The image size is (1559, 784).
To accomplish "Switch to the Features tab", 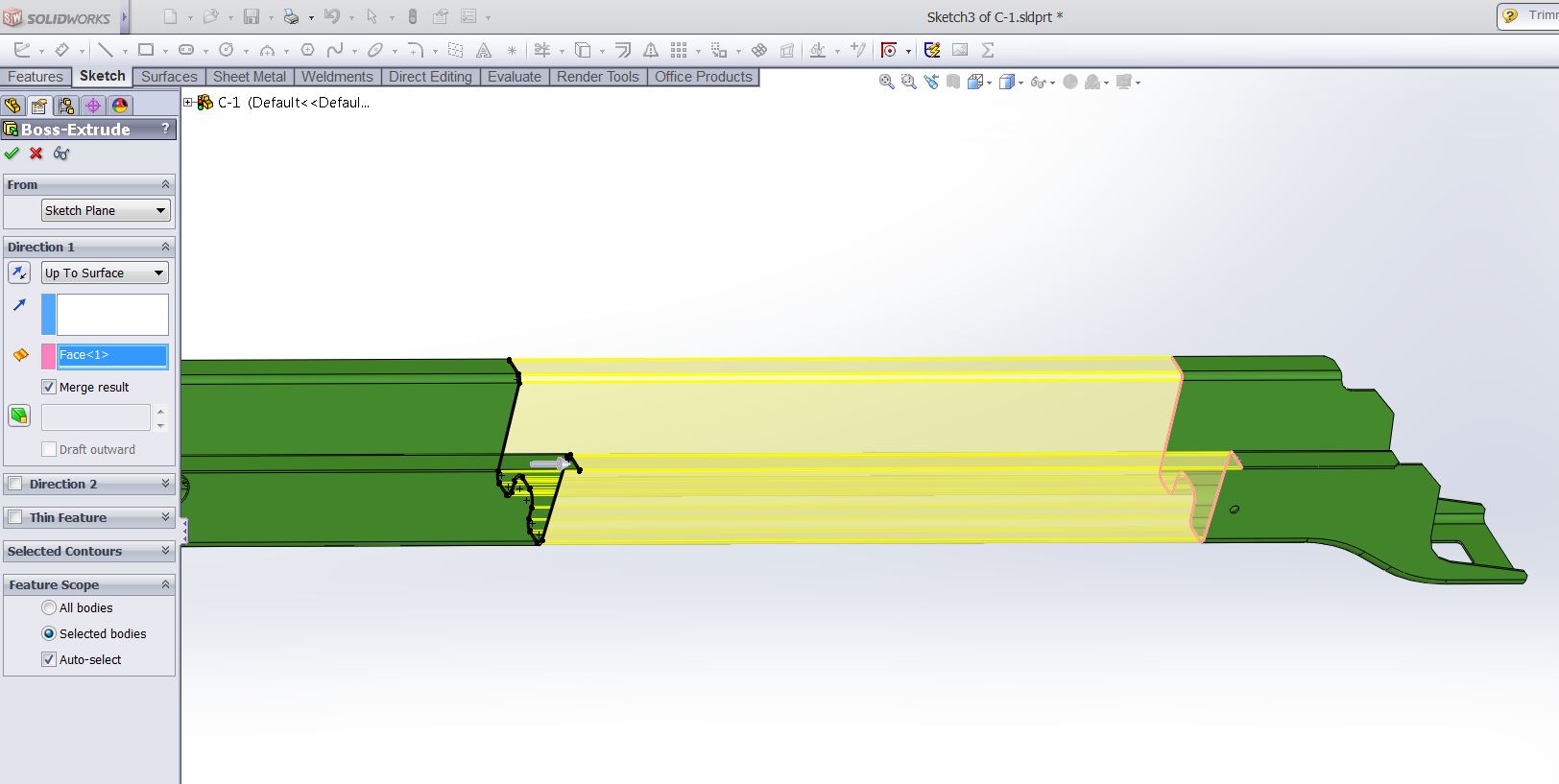I will point(36,77).
